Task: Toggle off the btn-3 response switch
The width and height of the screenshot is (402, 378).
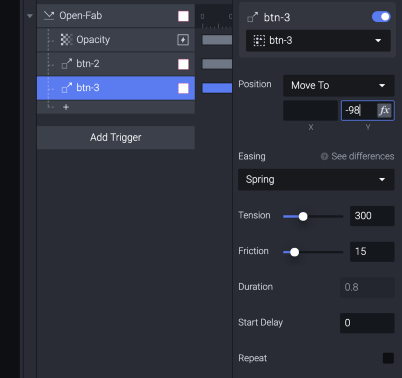Action: point(381,17)
